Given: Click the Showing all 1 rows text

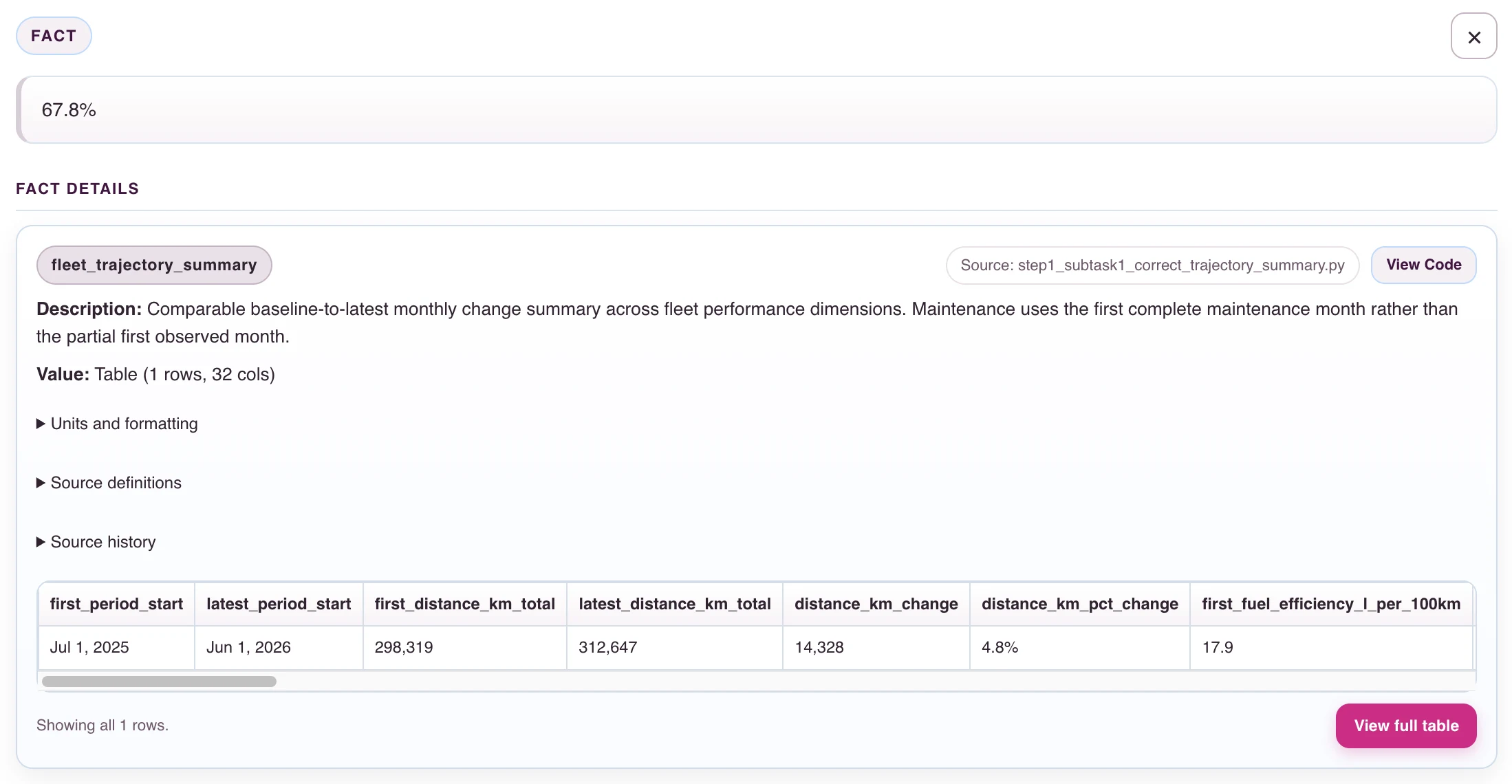Looking at the screenshot, I should pyautogui.click(x=102, y=726).
